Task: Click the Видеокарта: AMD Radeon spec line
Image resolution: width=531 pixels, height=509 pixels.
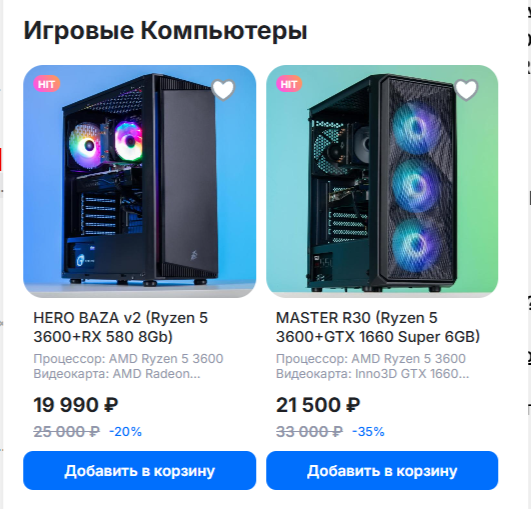Action: (117, 374)
